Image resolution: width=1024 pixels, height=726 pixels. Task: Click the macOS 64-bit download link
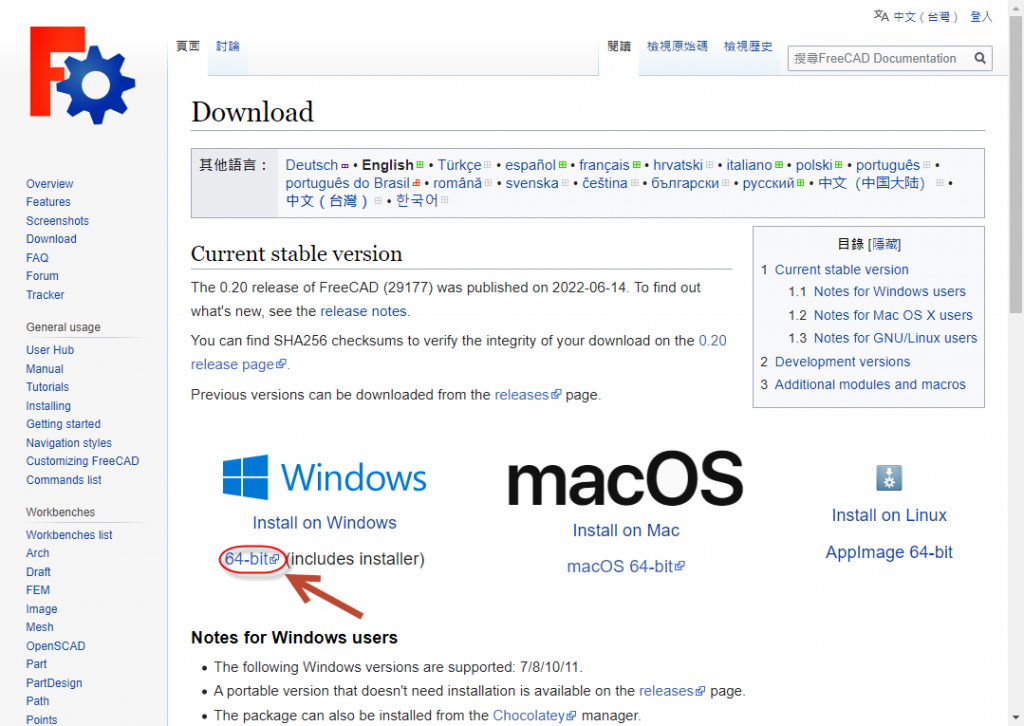point(620,566)
